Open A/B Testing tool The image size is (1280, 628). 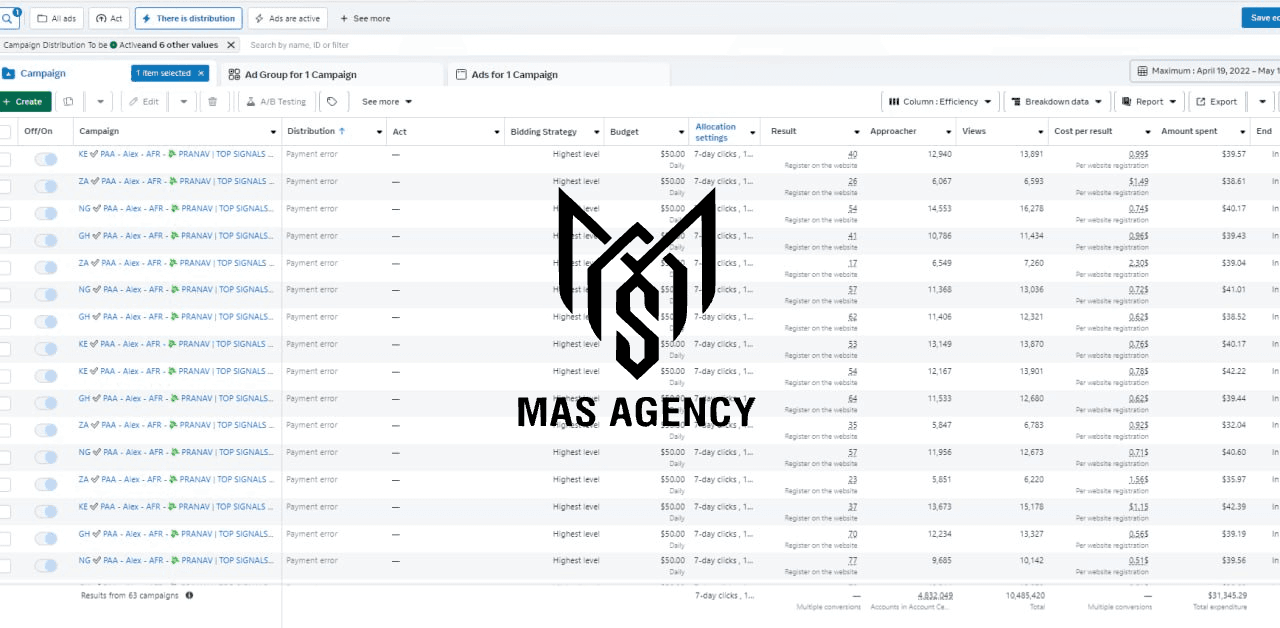click(276, 101)
